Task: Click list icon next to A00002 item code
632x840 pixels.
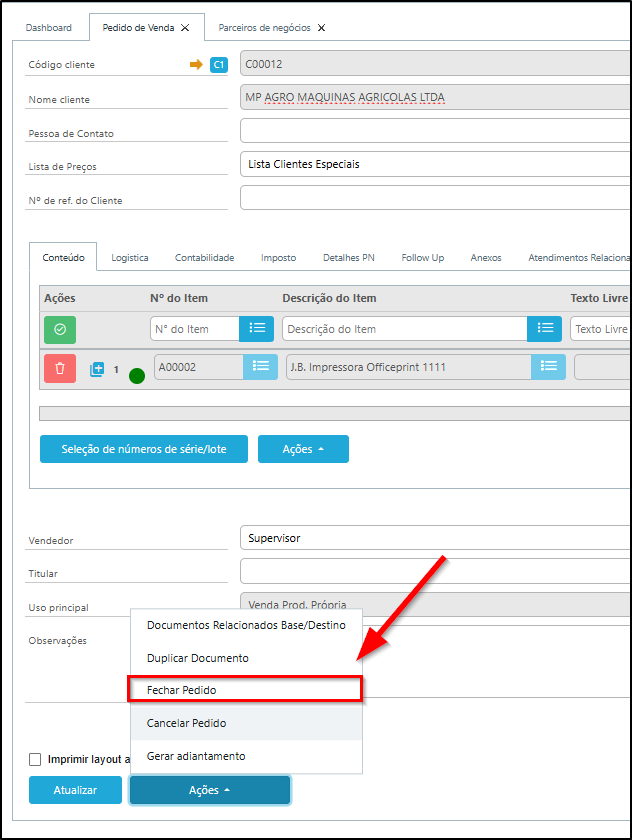Action: (x=260, y=367)
